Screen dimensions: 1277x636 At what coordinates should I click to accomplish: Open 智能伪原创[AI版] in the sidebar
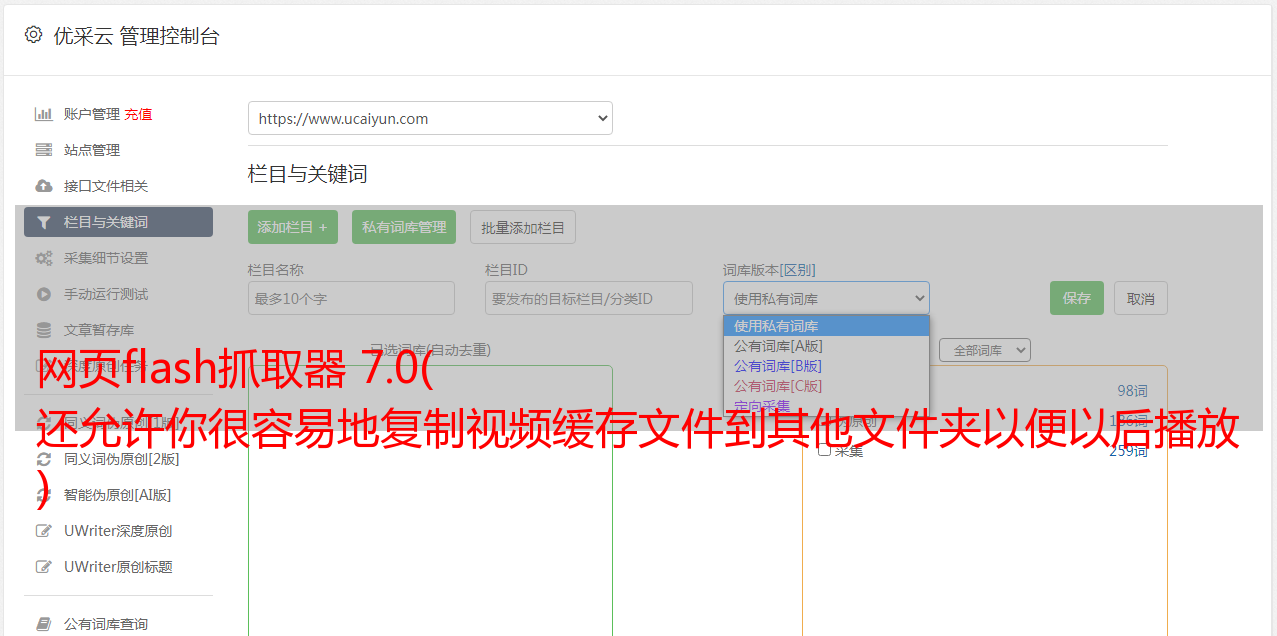(x=118, y=495)
